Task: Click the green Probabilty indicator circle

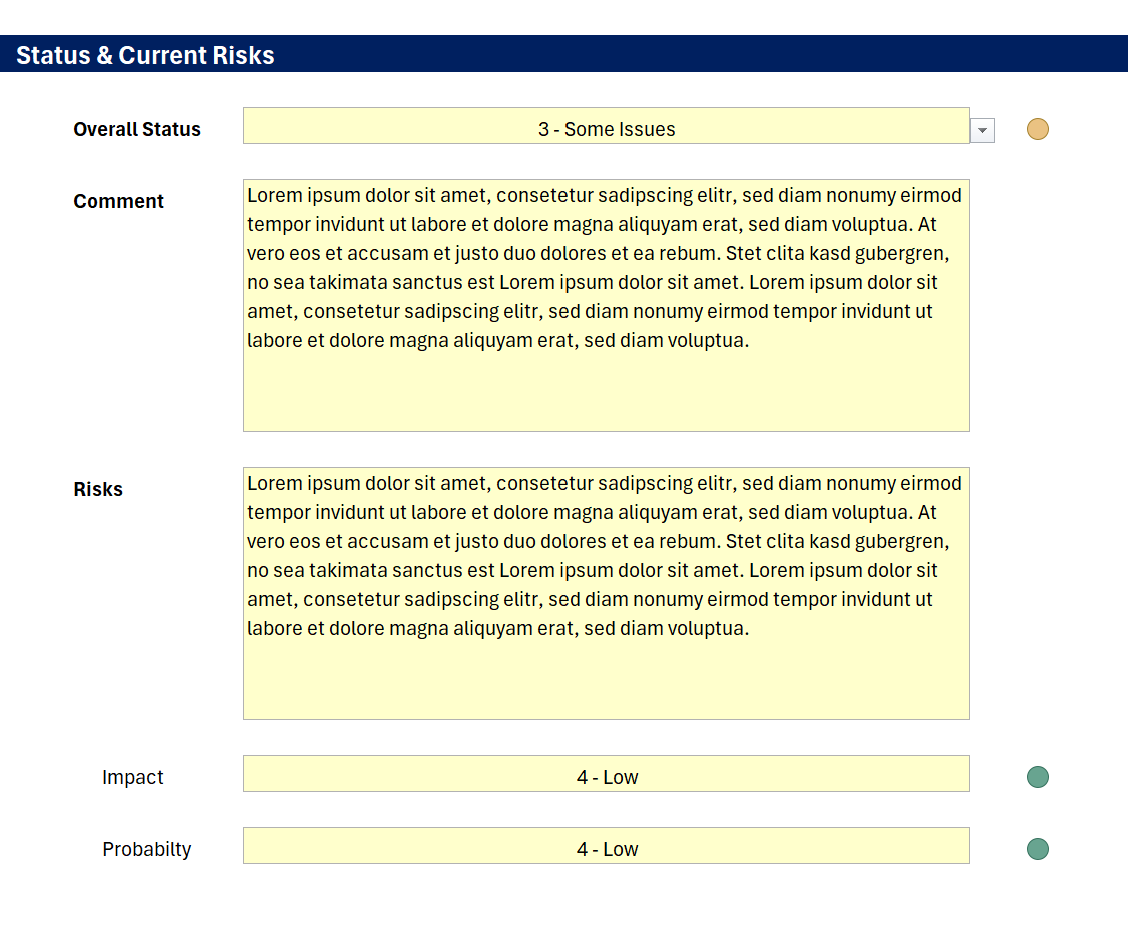Action: click(x=1038, y=849)
